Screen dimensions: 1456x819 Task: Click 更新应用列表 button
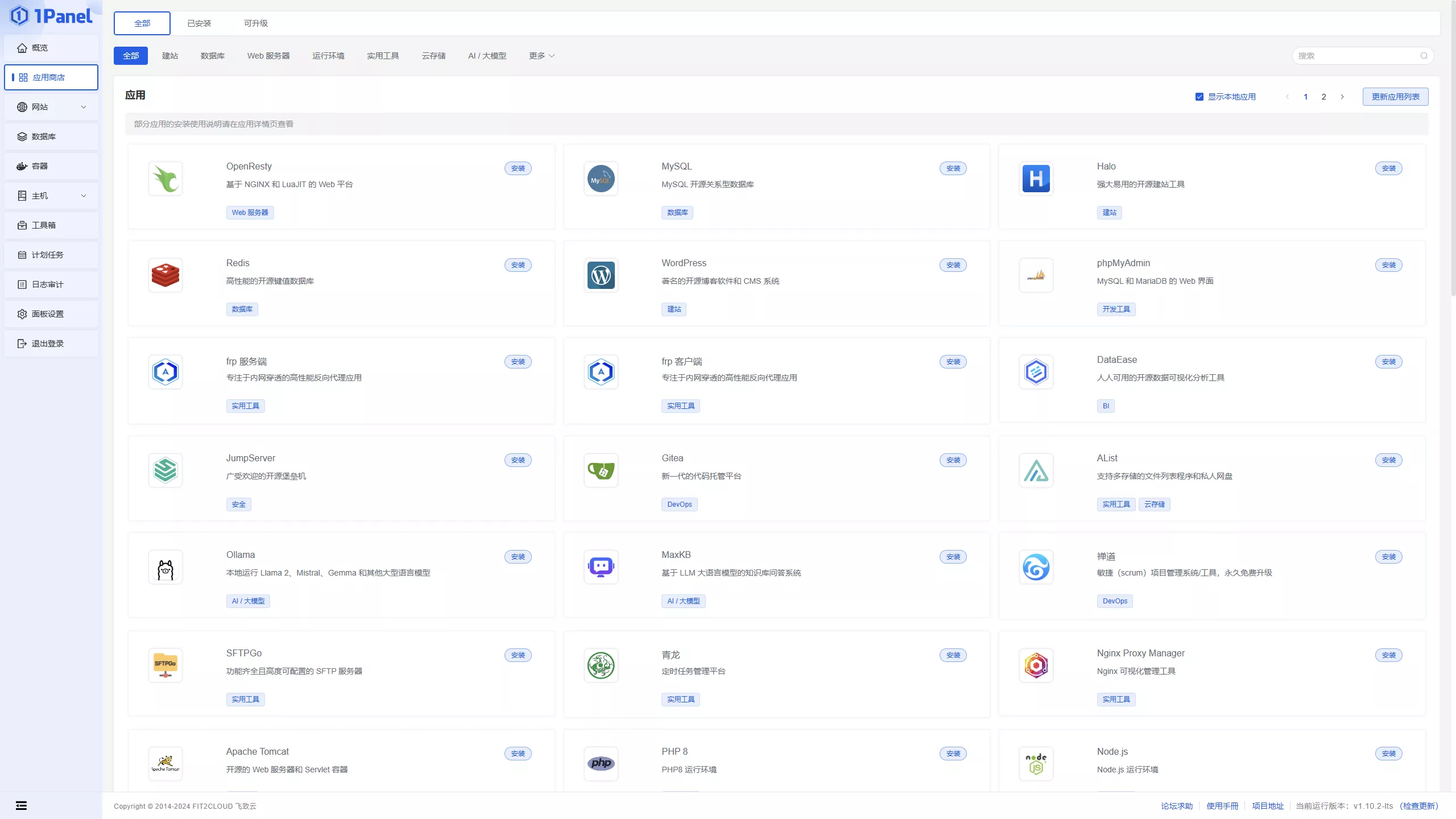click(1395, 97)
